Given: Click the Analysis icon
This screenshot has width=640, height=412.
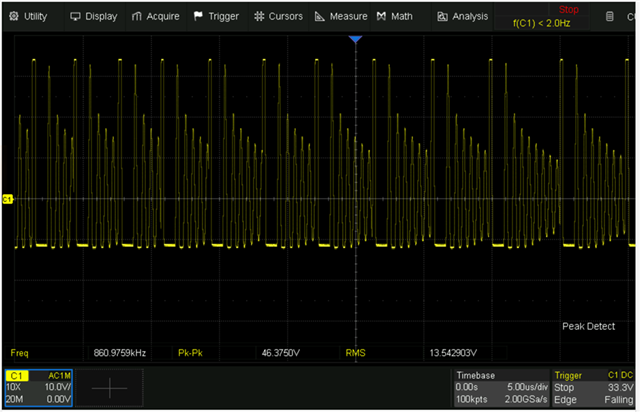Looking at the screenshot, I should coord(442,16).
